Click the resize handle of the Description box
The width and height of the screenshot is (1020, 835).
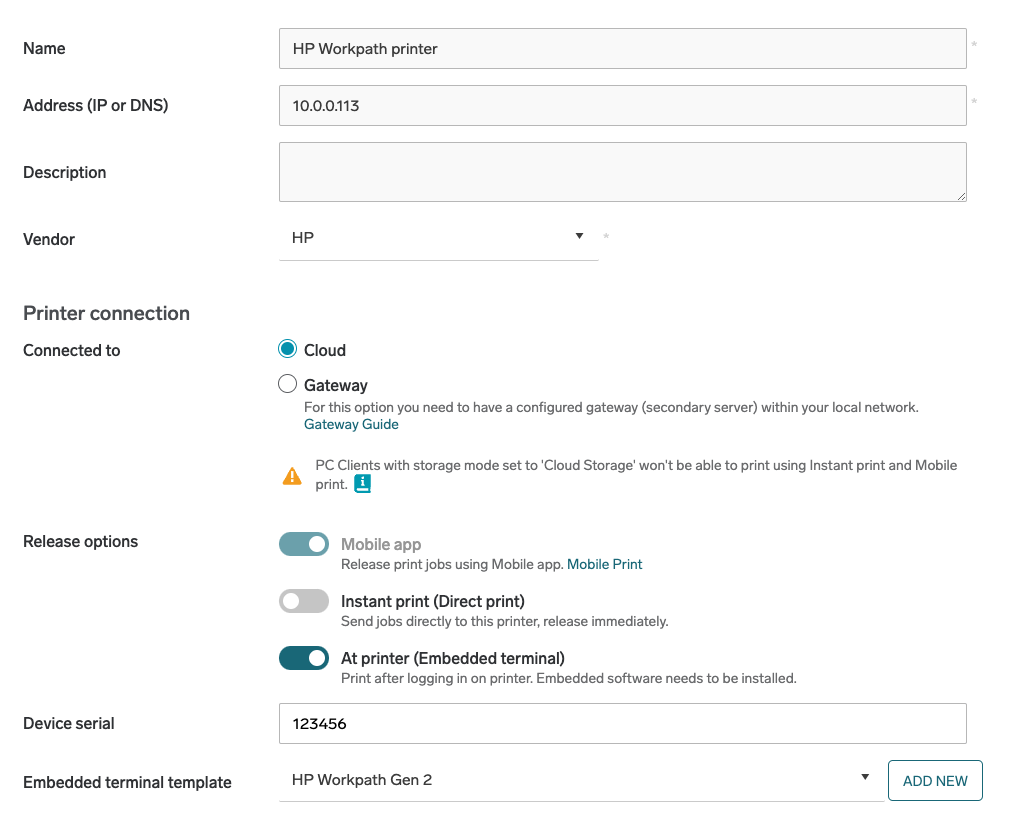coord(961,196)
